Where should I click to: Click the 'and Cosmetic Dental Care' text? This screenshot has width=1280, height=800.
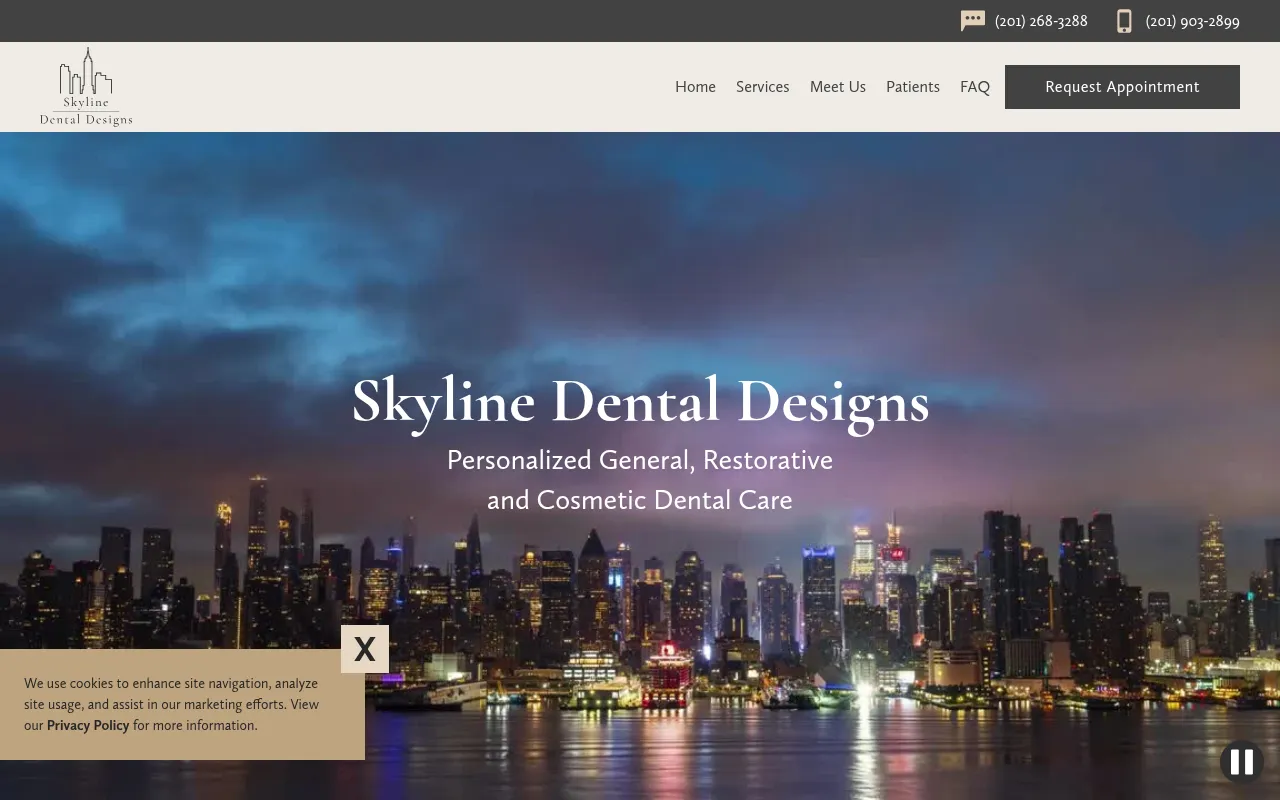[x=640, y=500]
